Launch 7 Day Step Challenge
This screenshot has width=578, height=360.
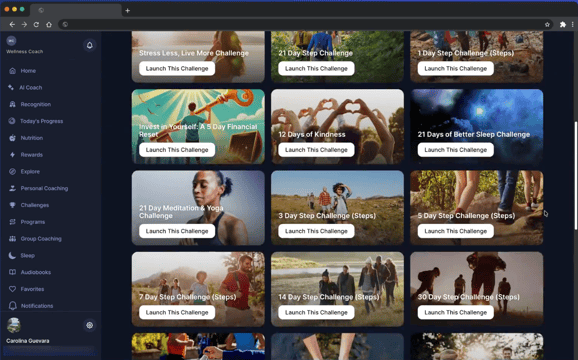click(177, 312)
